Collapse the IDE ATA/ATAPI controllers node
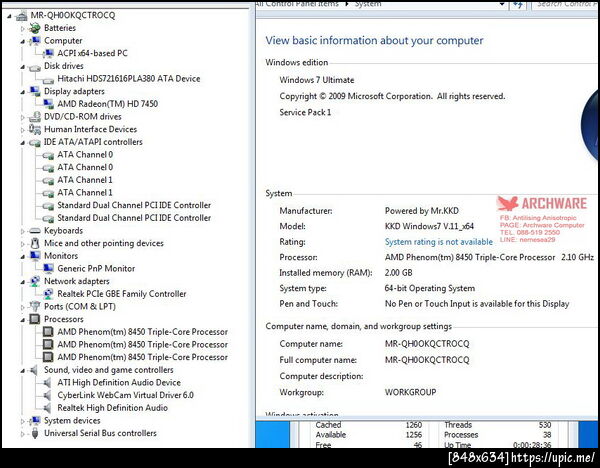The image size is (600, 468). (x=23, y=143)
